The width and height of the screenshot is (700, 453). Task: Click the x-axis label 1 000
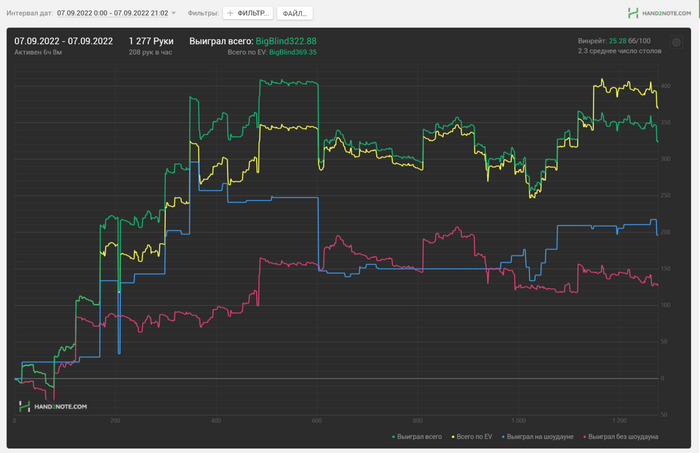tap(518, 420)
